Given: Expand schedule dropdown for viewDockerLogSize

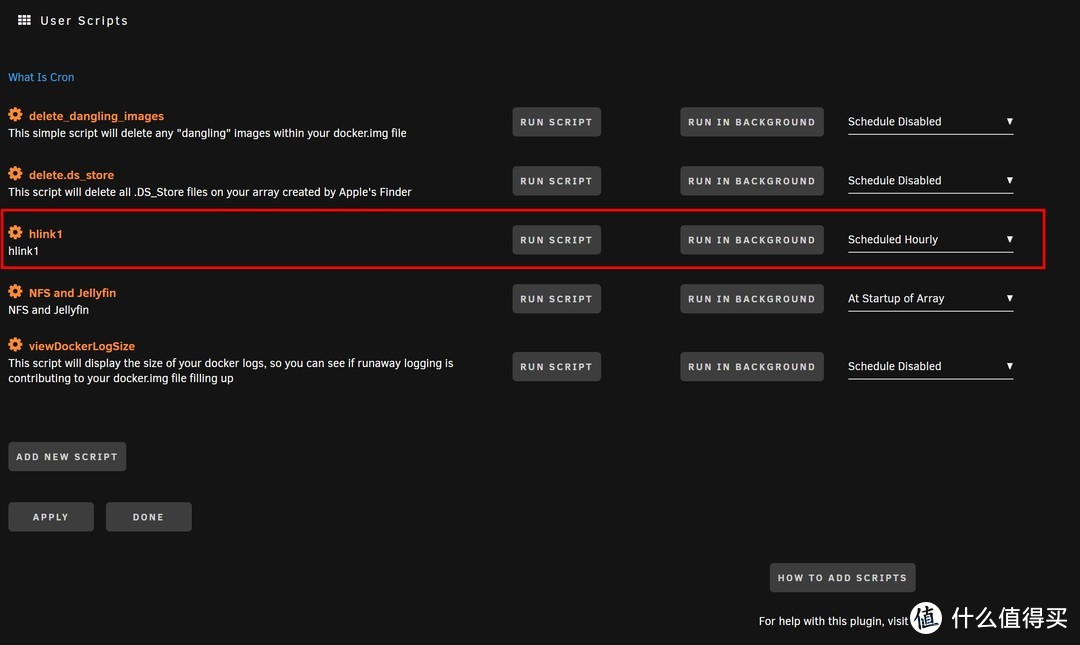Looking at the screenshot, I should tap(930, 367).
